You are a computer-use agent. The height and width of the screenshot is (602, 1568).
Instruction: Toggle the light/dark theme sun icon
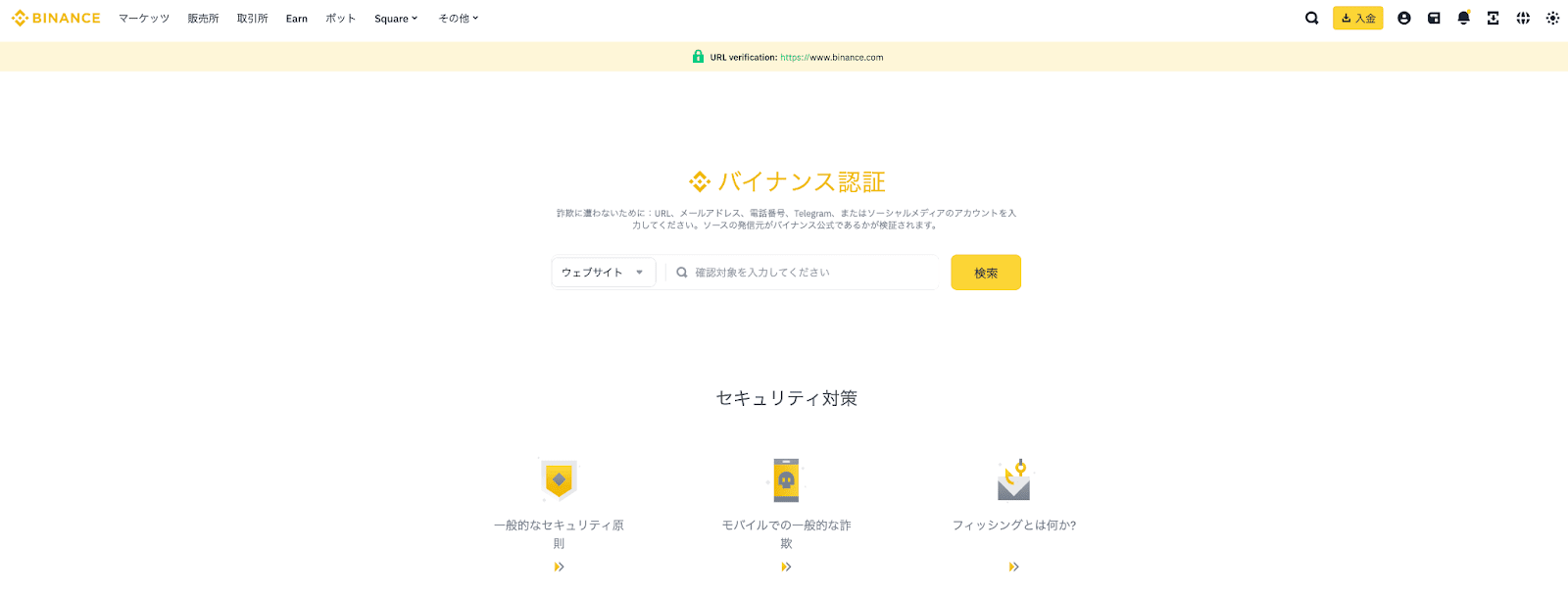click(x=1552, y=18)
